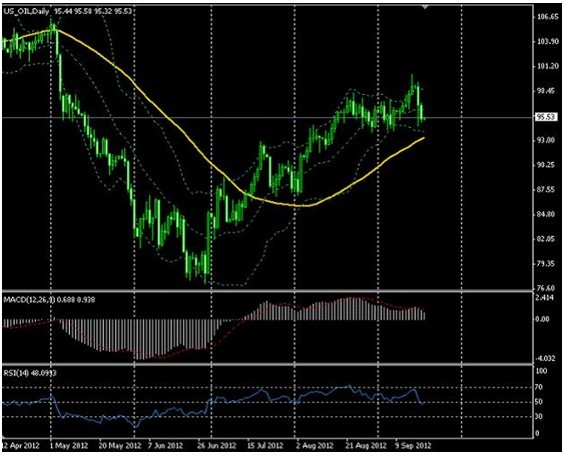Click the chart shift triangle marker at top

pos(426,7)
